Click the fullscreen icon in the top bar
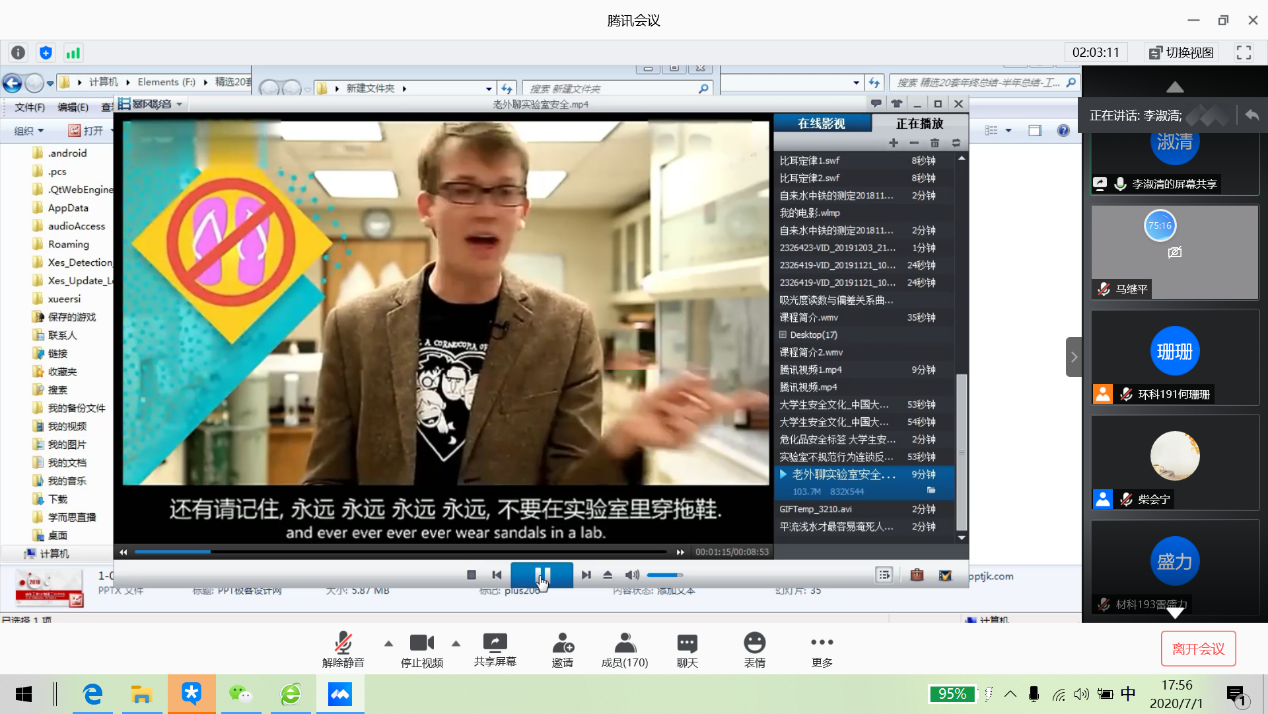Image resolution: width=1268 pixels, height=714 pixels. click(x=1244, y=52)
